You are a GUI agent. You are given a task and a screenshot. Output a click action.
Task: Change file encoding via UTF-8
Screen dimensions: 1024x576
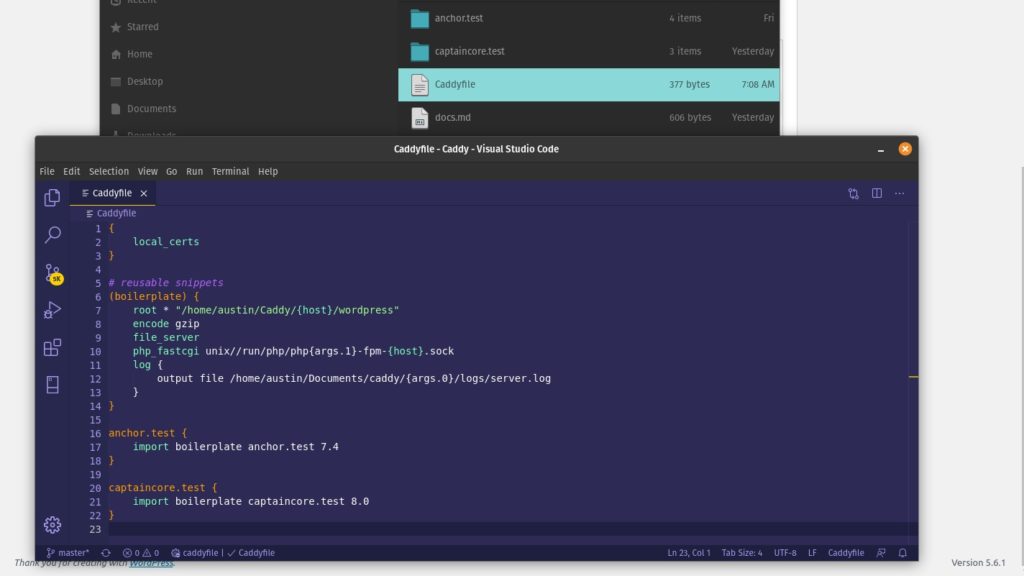[785, 552]
